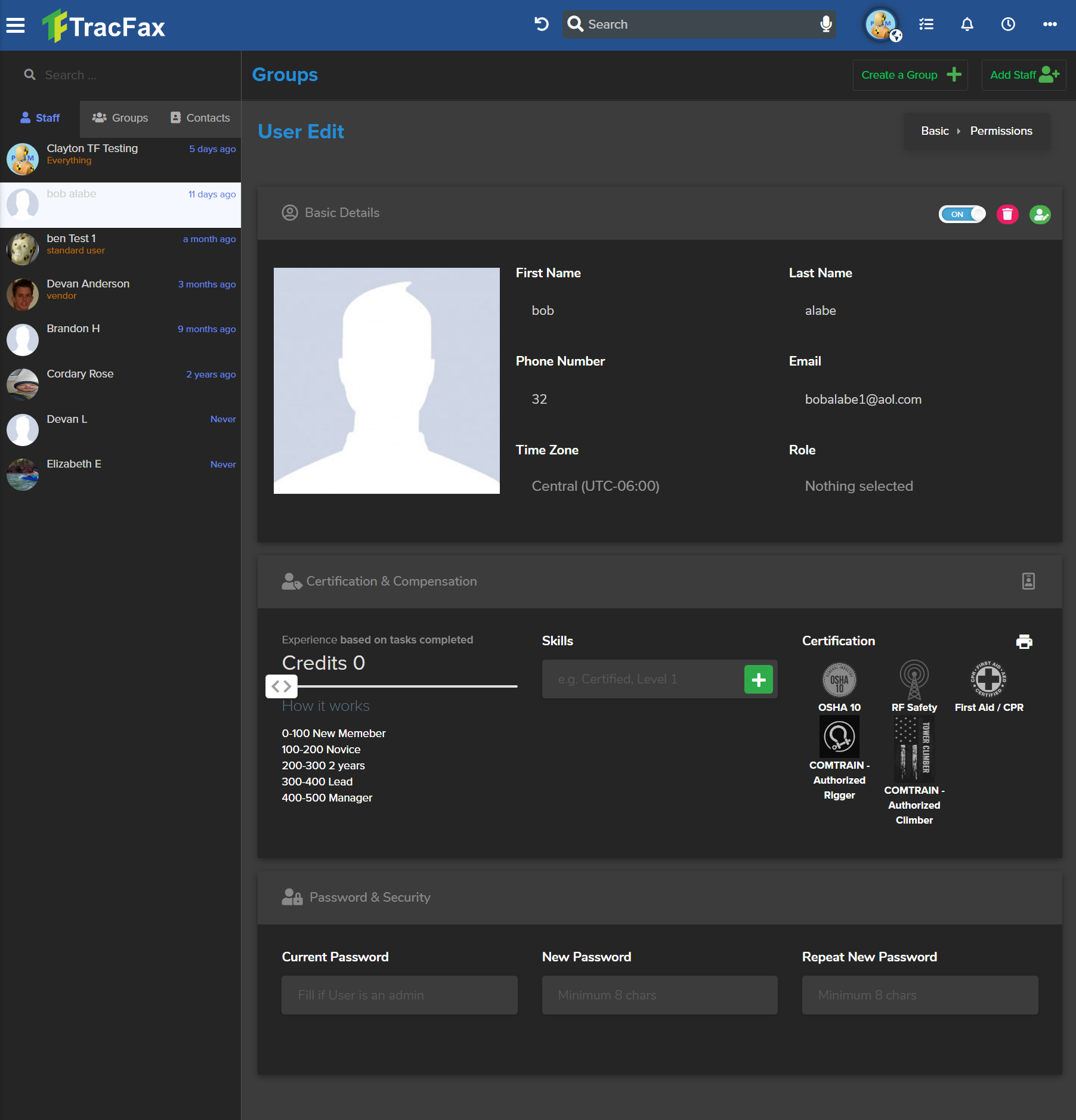Click the Email field bobalabe1@aol.com
The width and height of the screenshot is (1076, 1120).
click(x=917, y=399)
